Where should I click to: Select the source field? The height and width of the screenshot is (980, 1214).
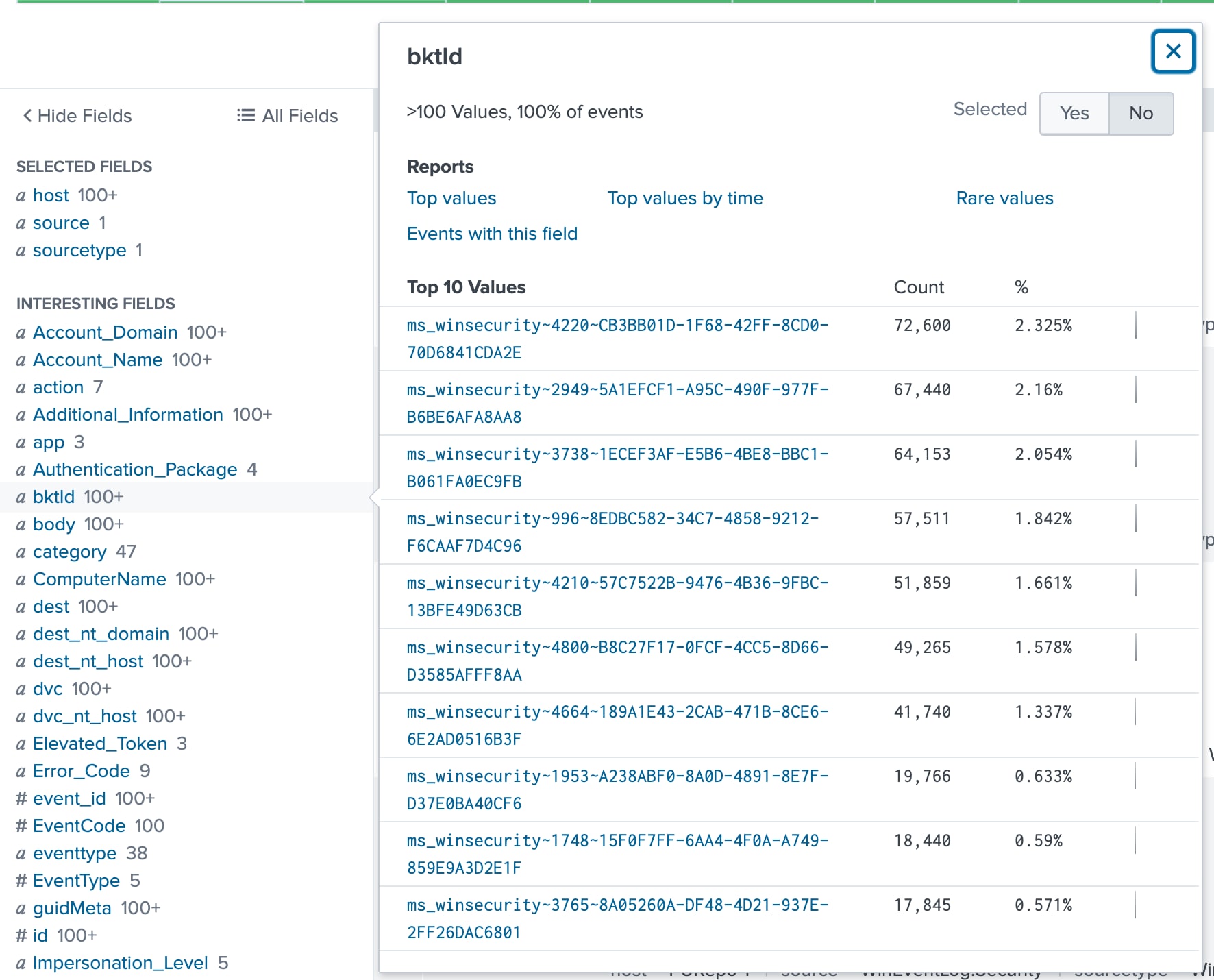coord(61,223)
